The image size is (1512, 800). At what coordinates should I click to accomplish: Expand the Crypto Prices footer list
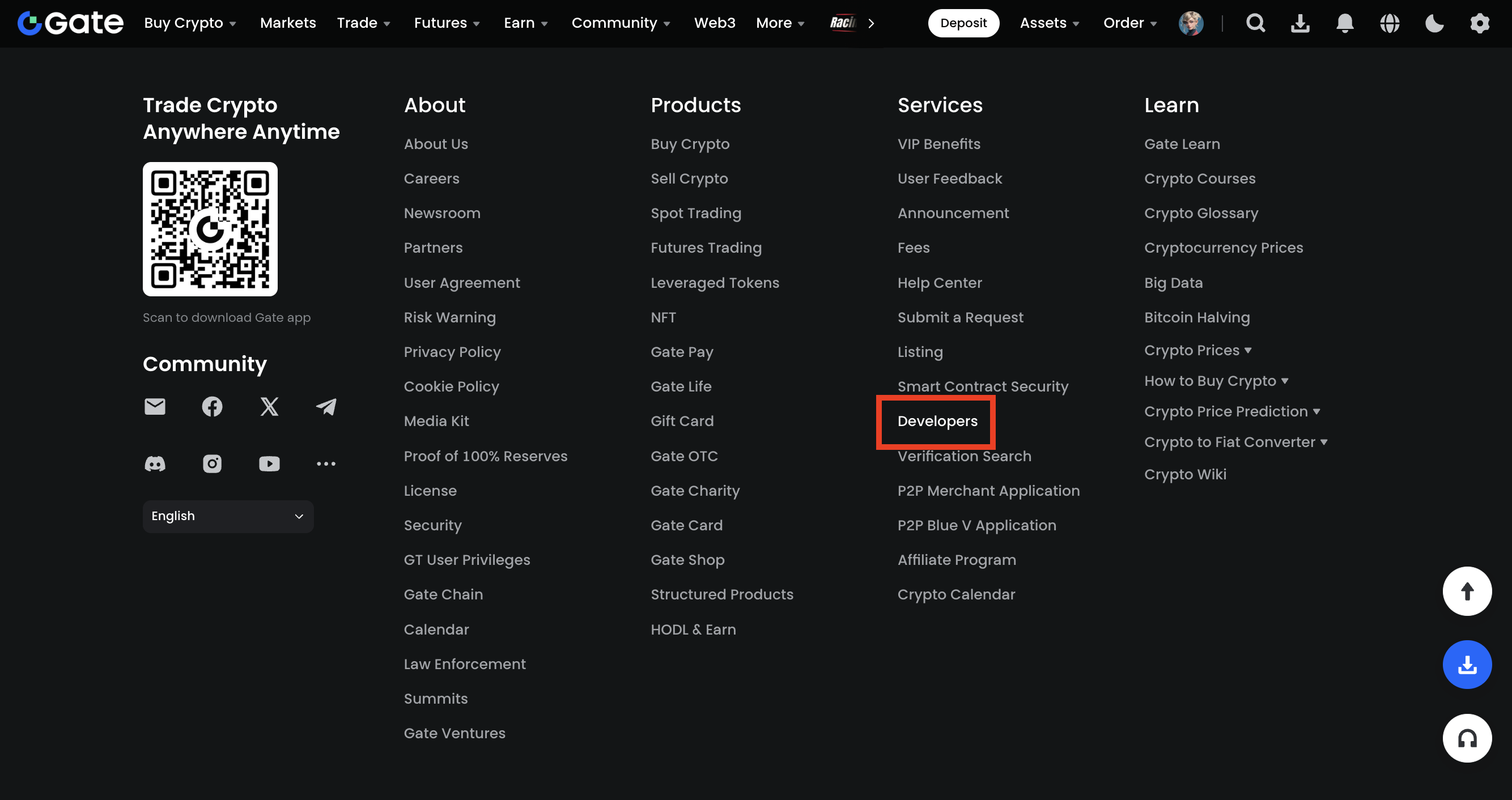1198,350
